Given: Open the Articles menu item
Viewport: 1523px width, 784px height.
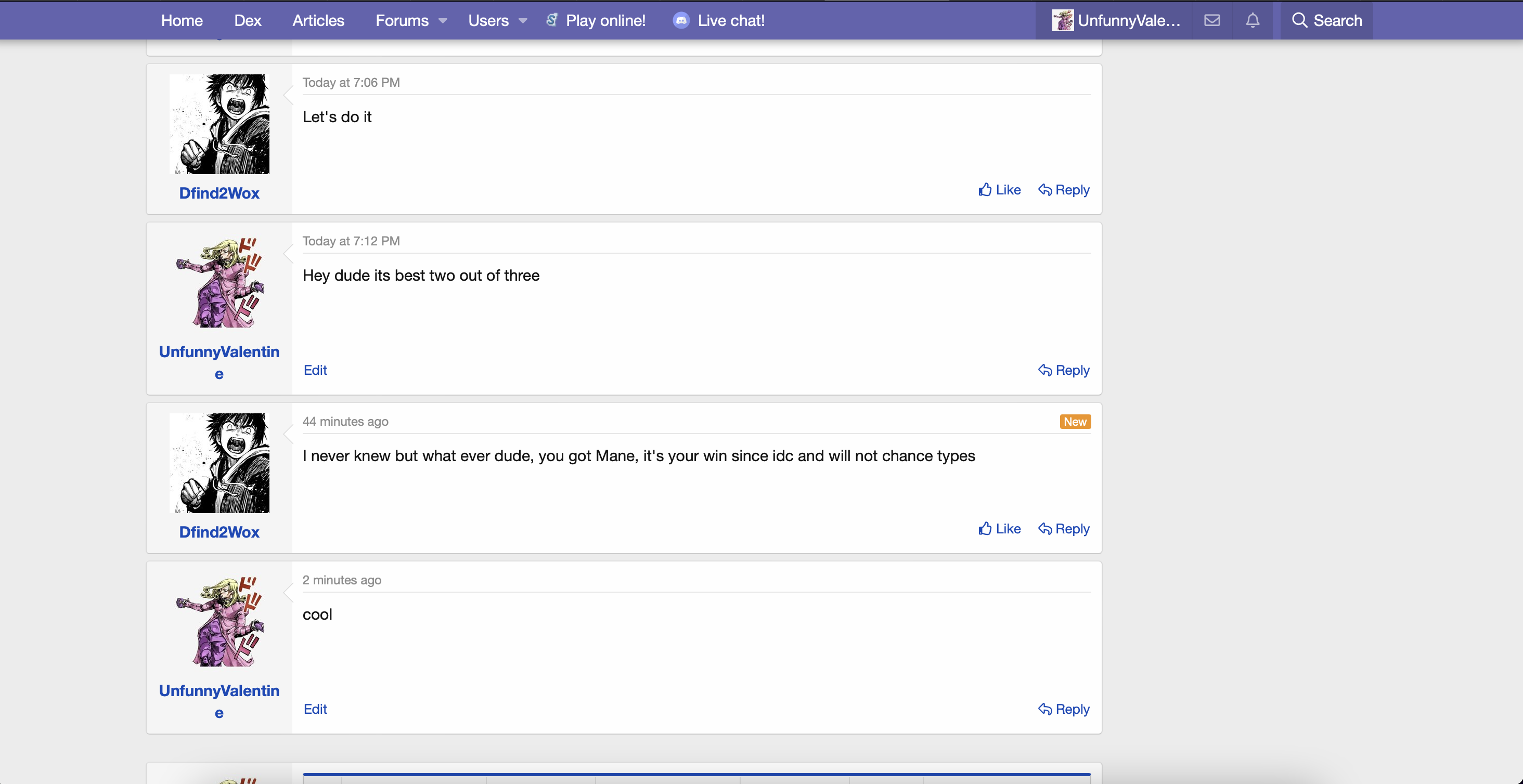Looking at the screenshot, I should tap(318, 21).
